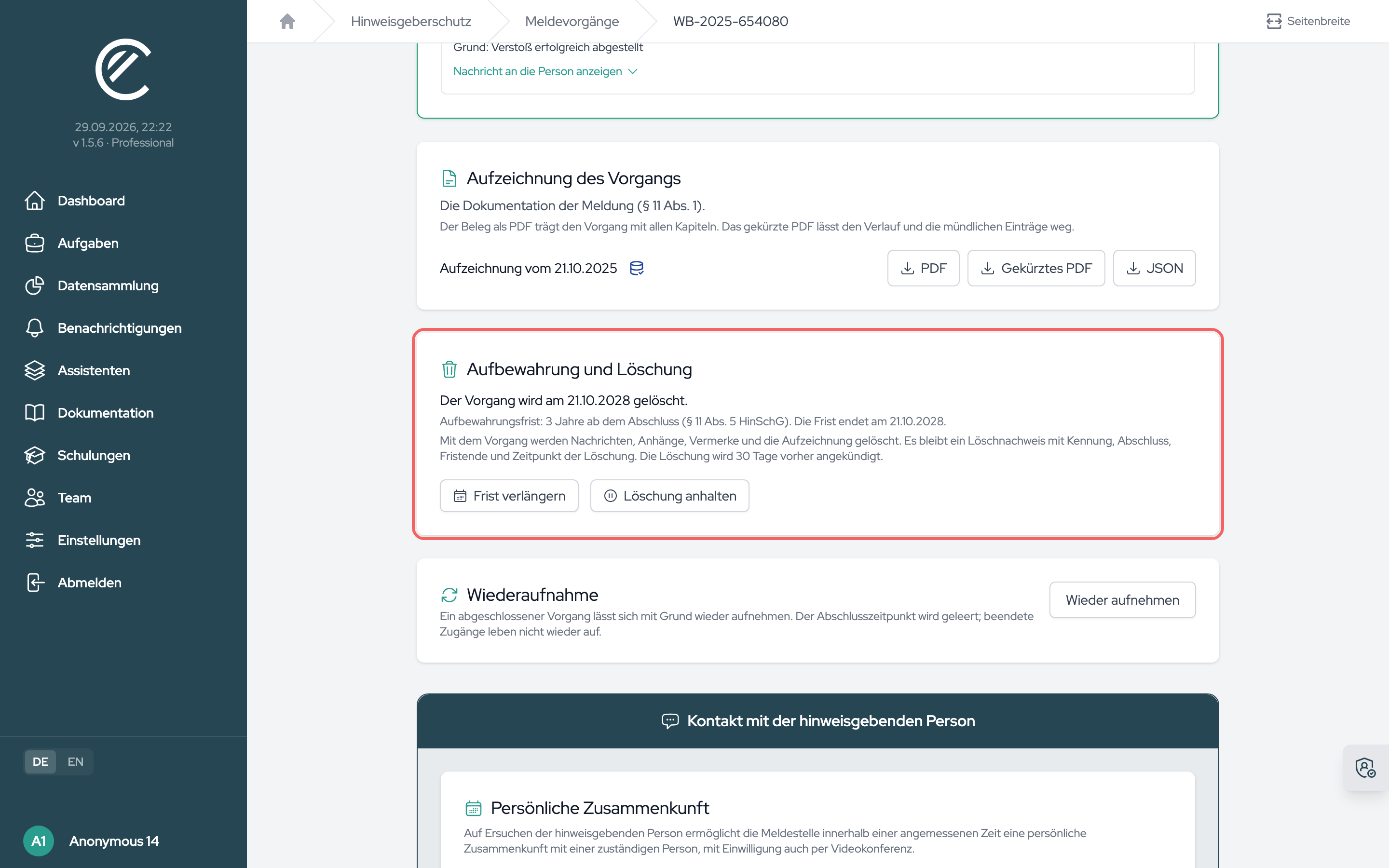Click the Schulungen graduation cap icon
Screen dimensions: 1389x868
tap(34, 455)
